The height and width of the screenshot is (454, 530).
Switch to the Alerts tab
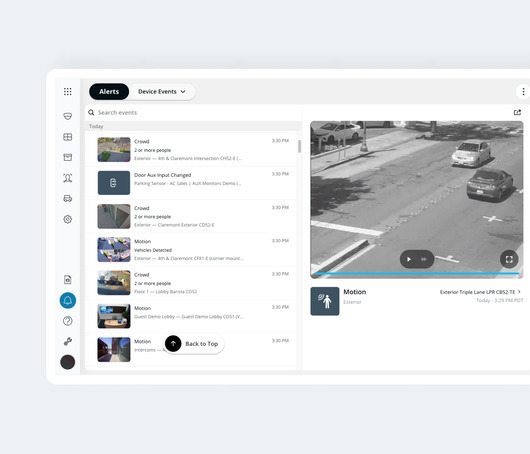click(109, 92)
